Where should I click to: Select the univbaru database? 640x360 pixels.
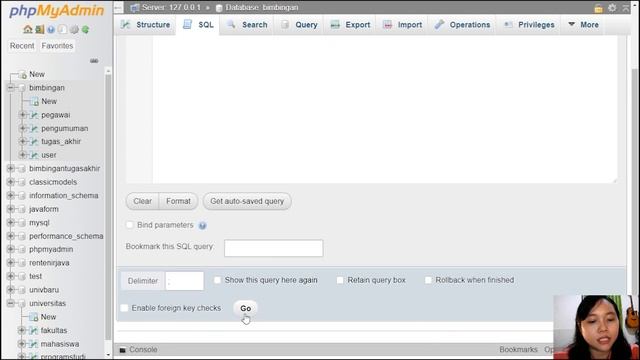(44, 290)
